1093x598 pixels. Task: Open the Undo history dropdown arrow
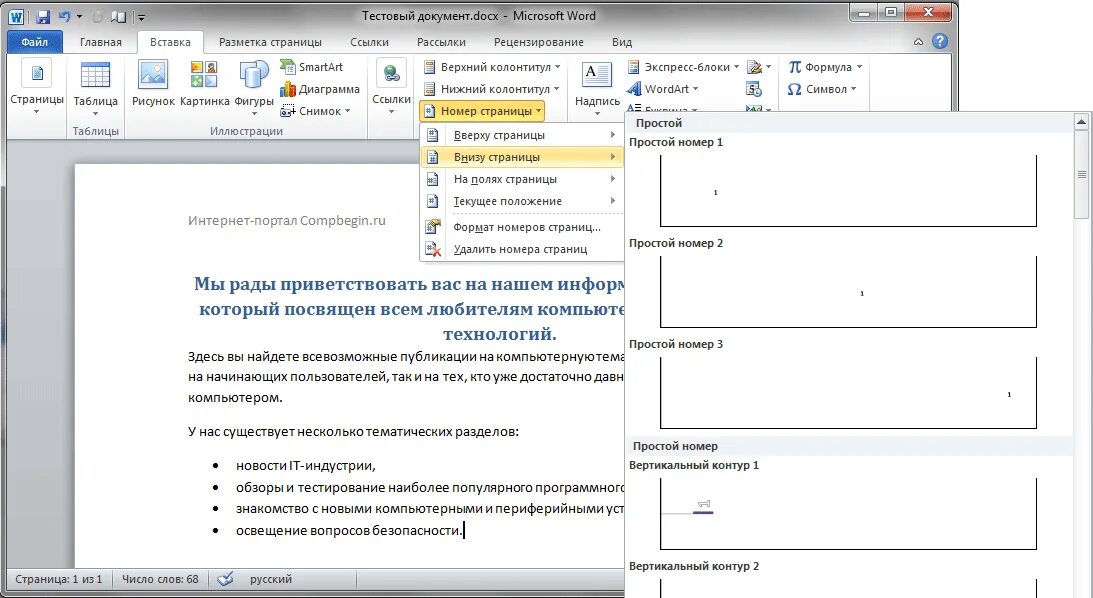pos(79,16)
